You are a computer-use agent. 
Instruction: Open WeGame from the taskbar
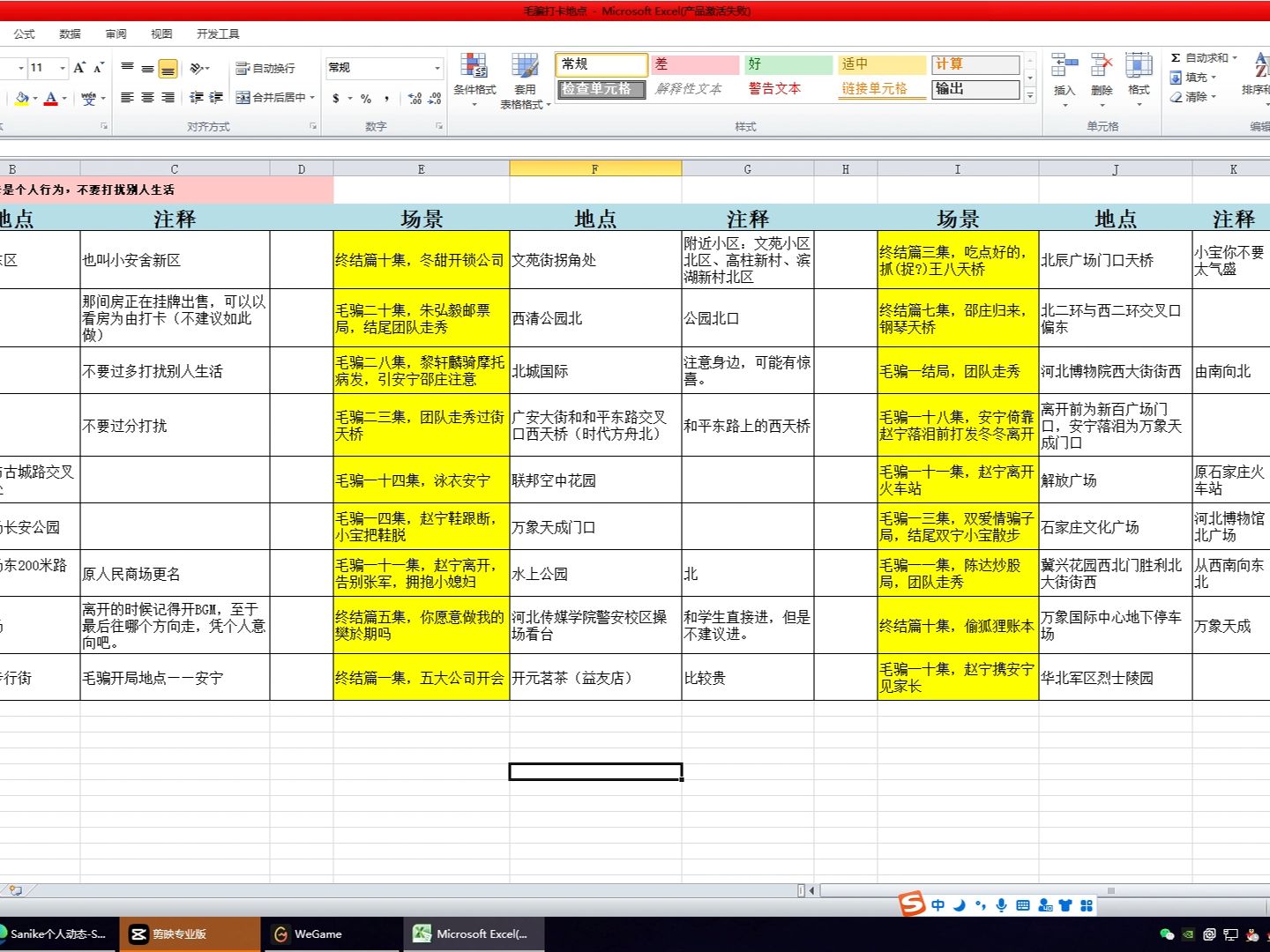333,934
